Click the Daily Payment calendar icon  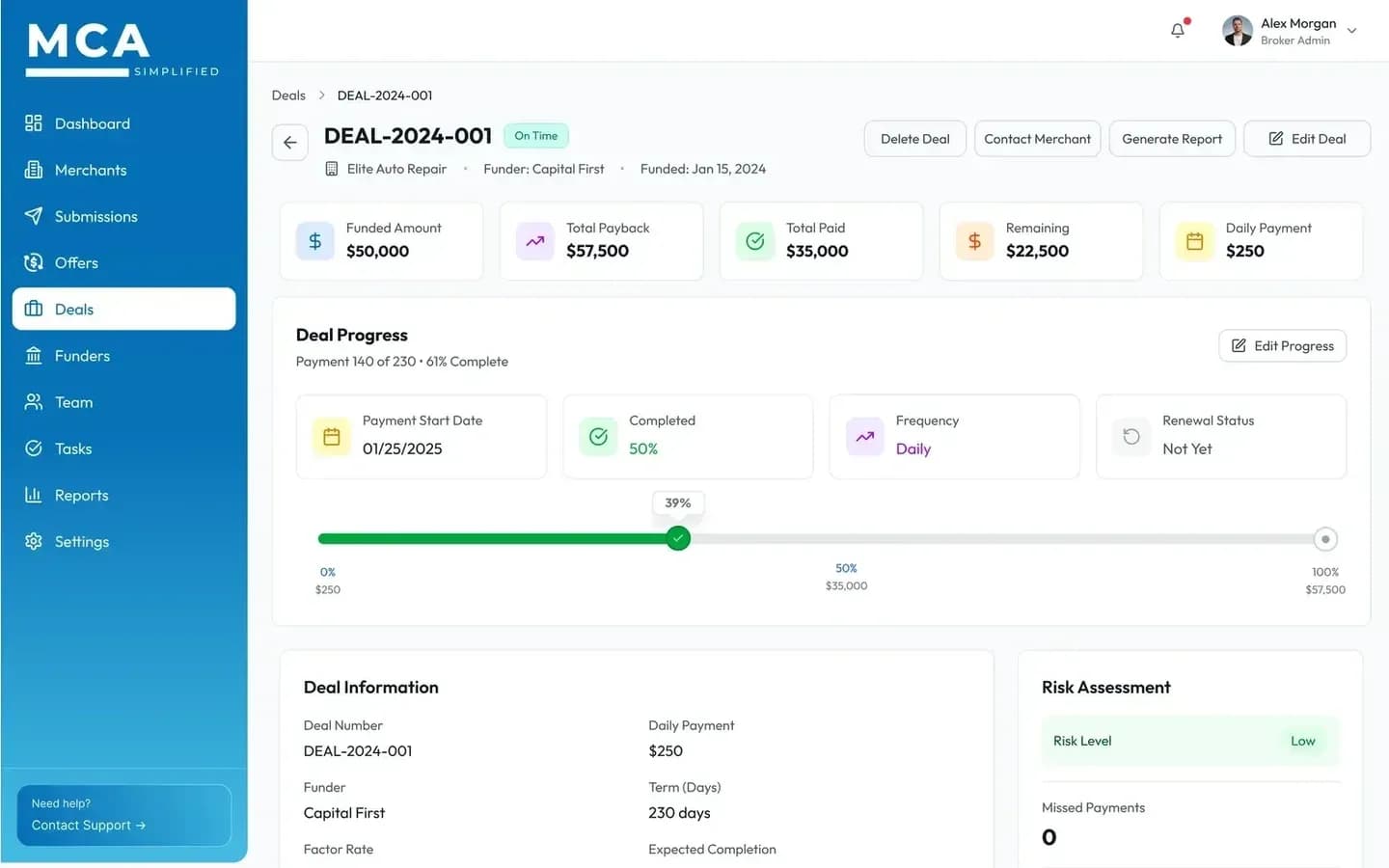tap(1195, 241)
